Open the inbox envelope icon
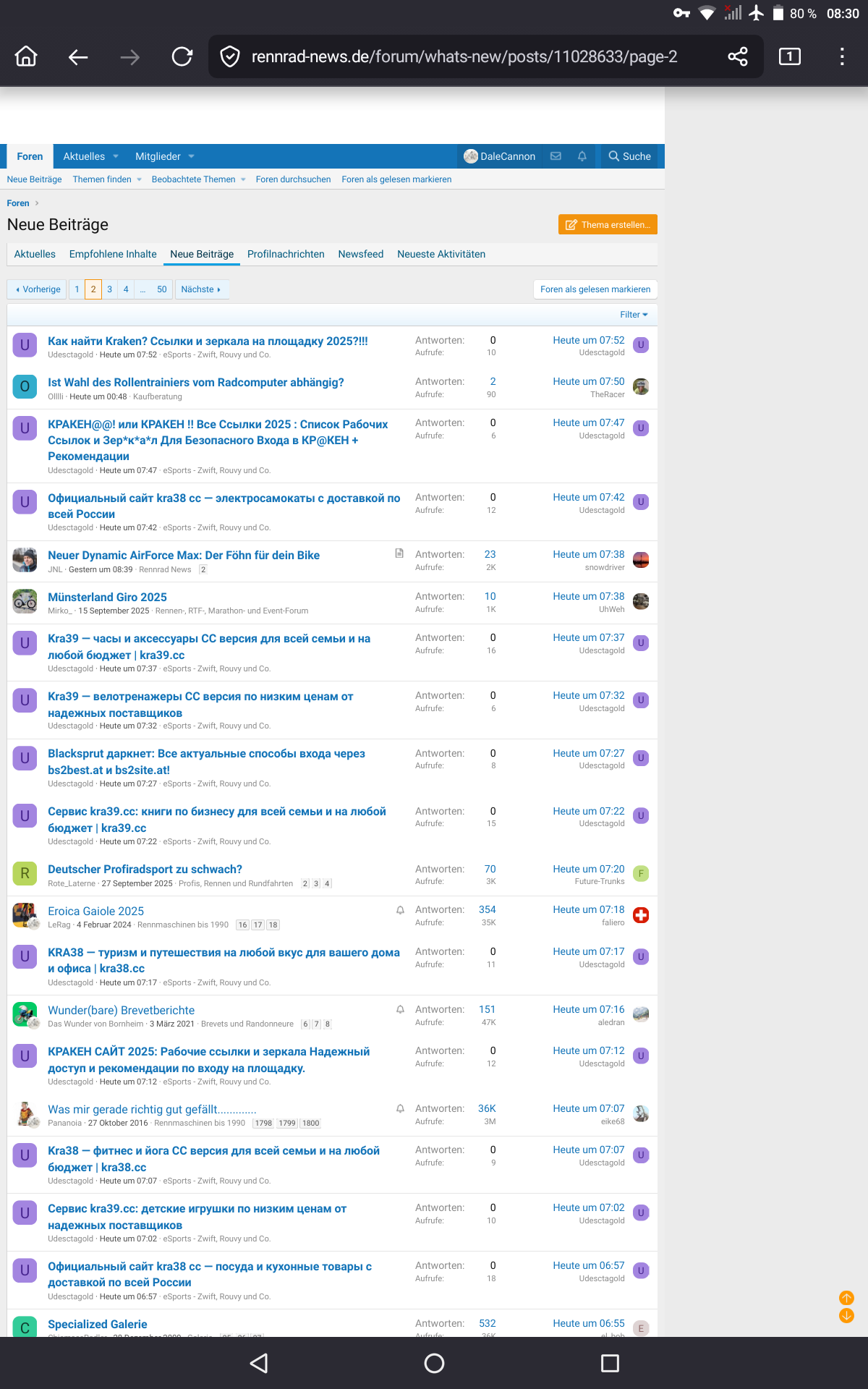This screenshot has height=1389, width=868. pyautogui.click(x=556, y=156)
